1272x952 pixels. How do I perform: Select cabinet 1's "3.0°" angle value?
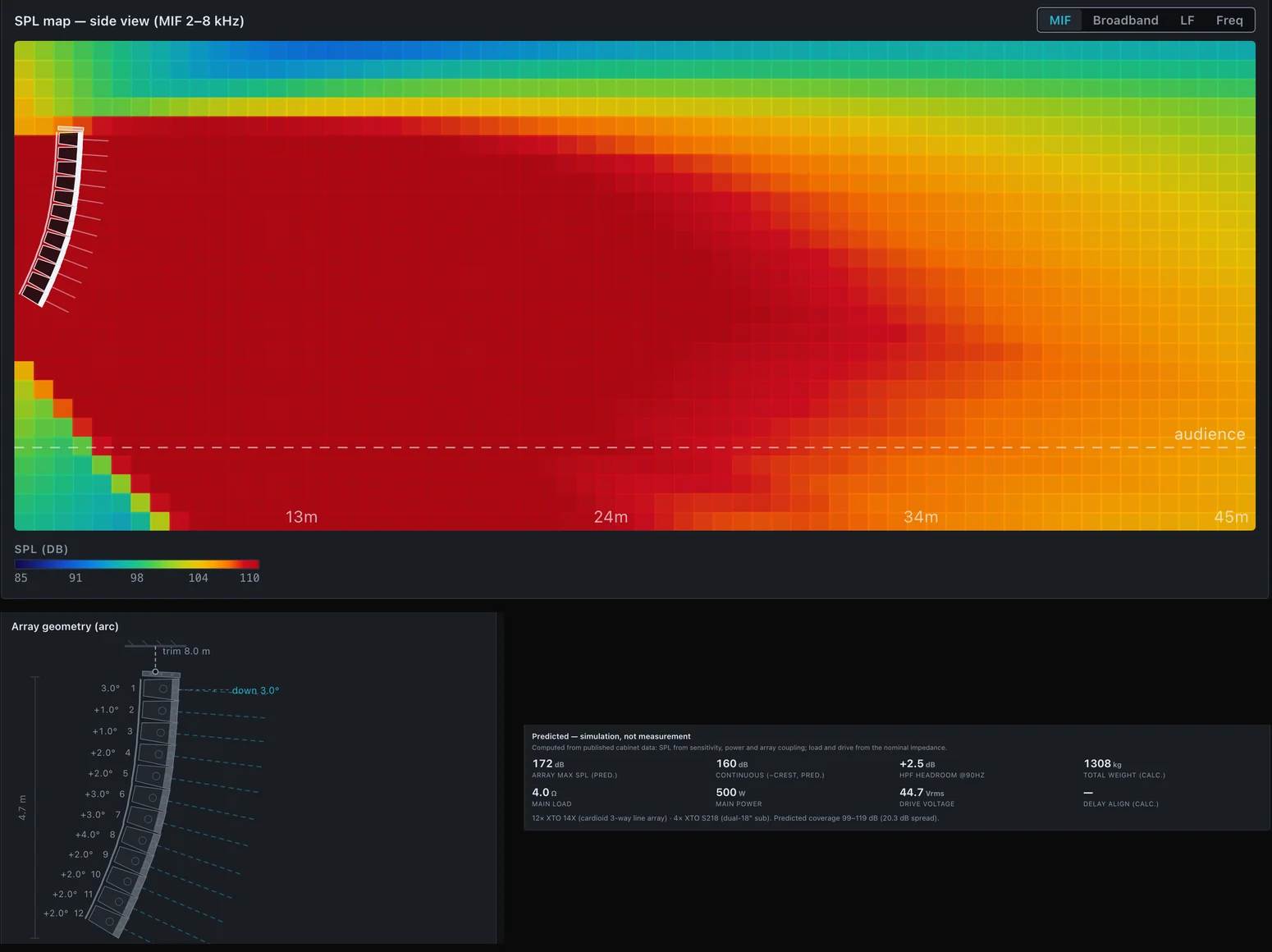(x=111, y=689)
